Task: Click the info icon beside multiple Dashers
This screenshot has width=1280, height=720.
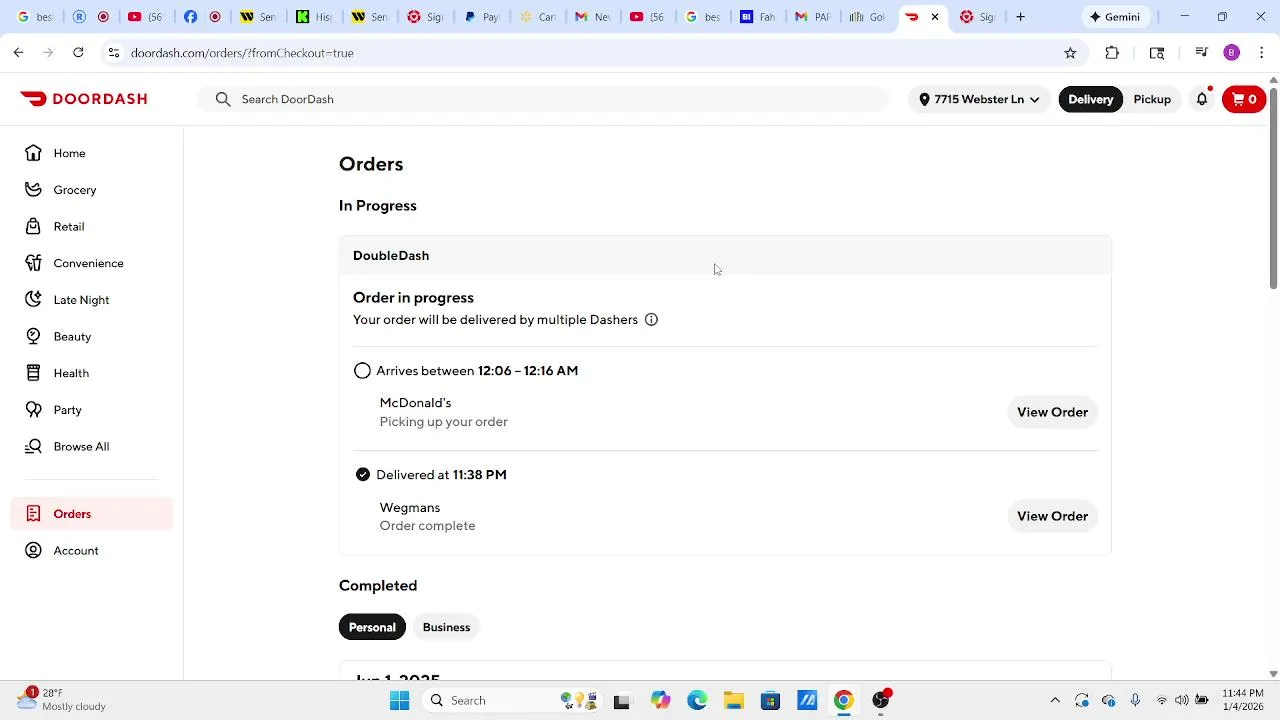Action: tap(651, 320)
